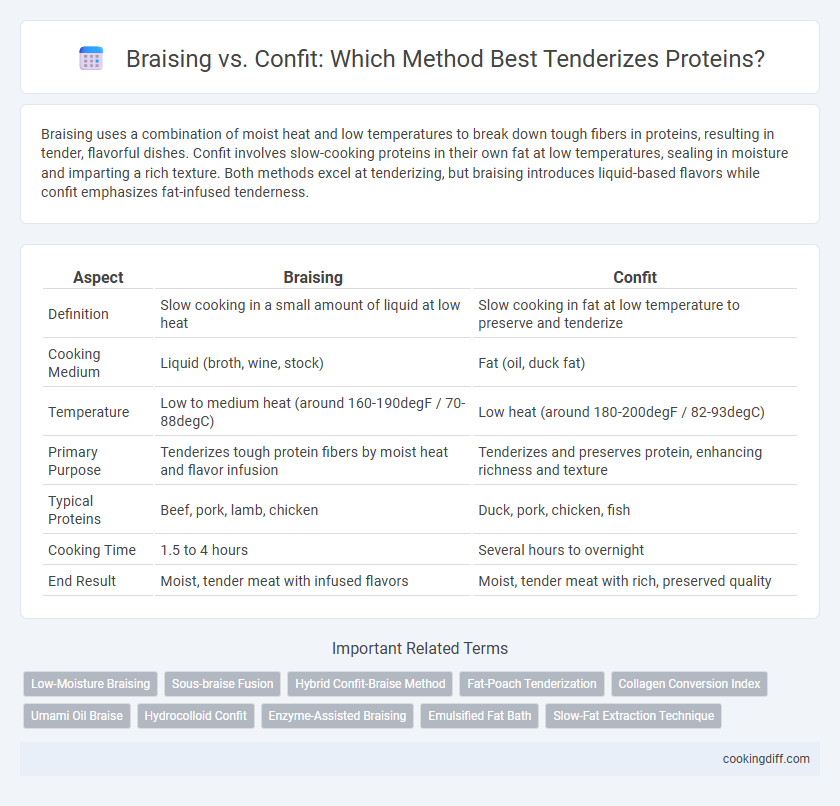840x806 pixels.
Task: Open the Hybrid Confit-Braise Method tag
Action: coord(370,684)
